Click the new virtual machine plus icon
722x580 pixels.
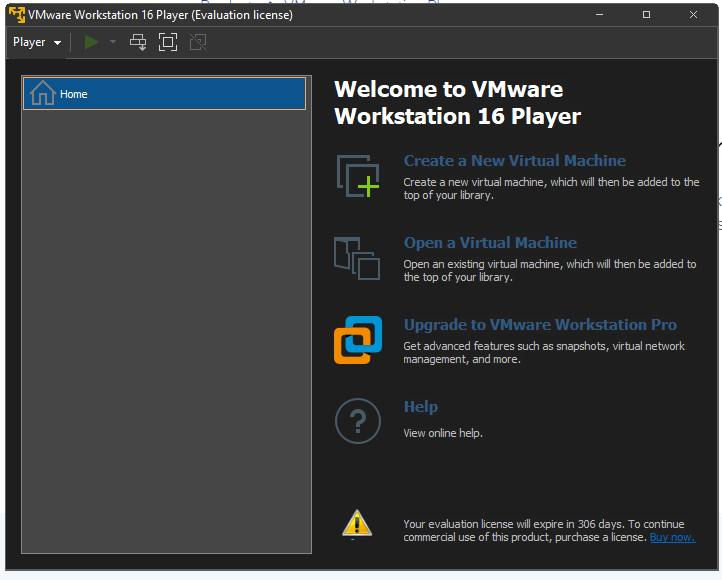click(x=358, y=176)
